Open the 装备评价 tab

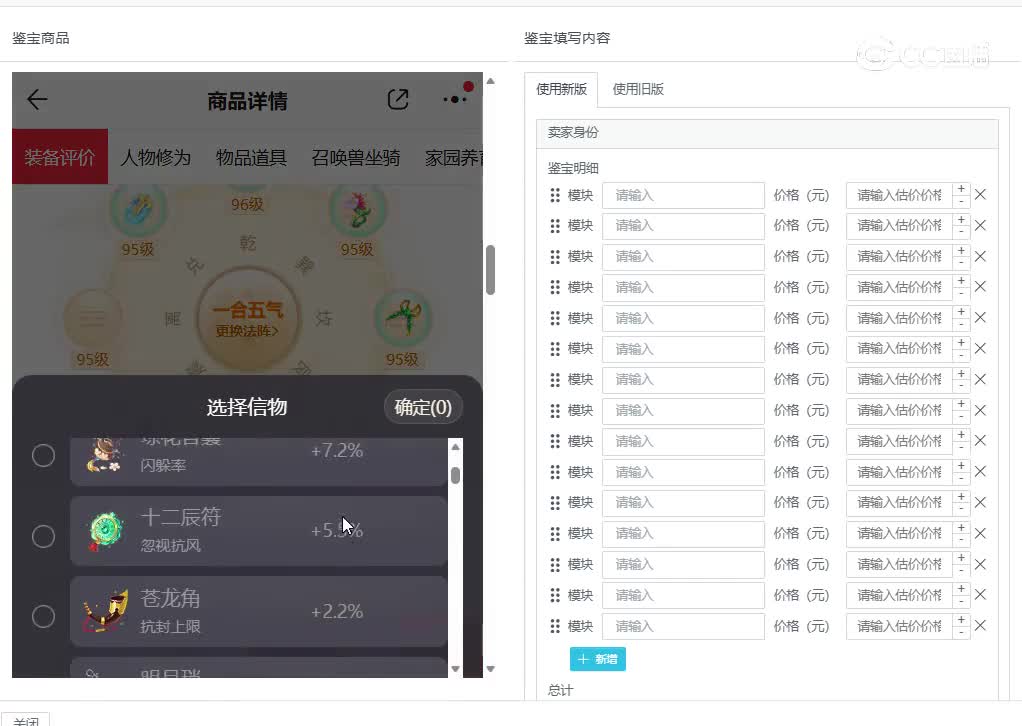pos(59,156)
